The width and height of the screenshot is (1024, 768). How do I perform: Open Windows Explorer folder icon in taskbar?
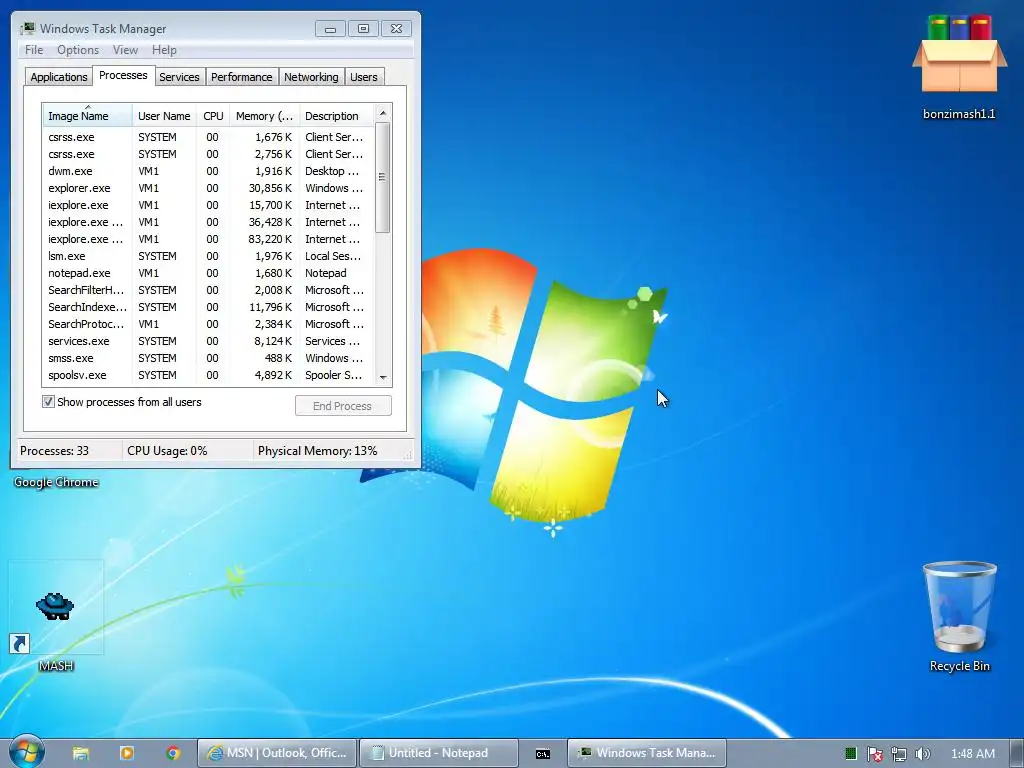[80, 753]
